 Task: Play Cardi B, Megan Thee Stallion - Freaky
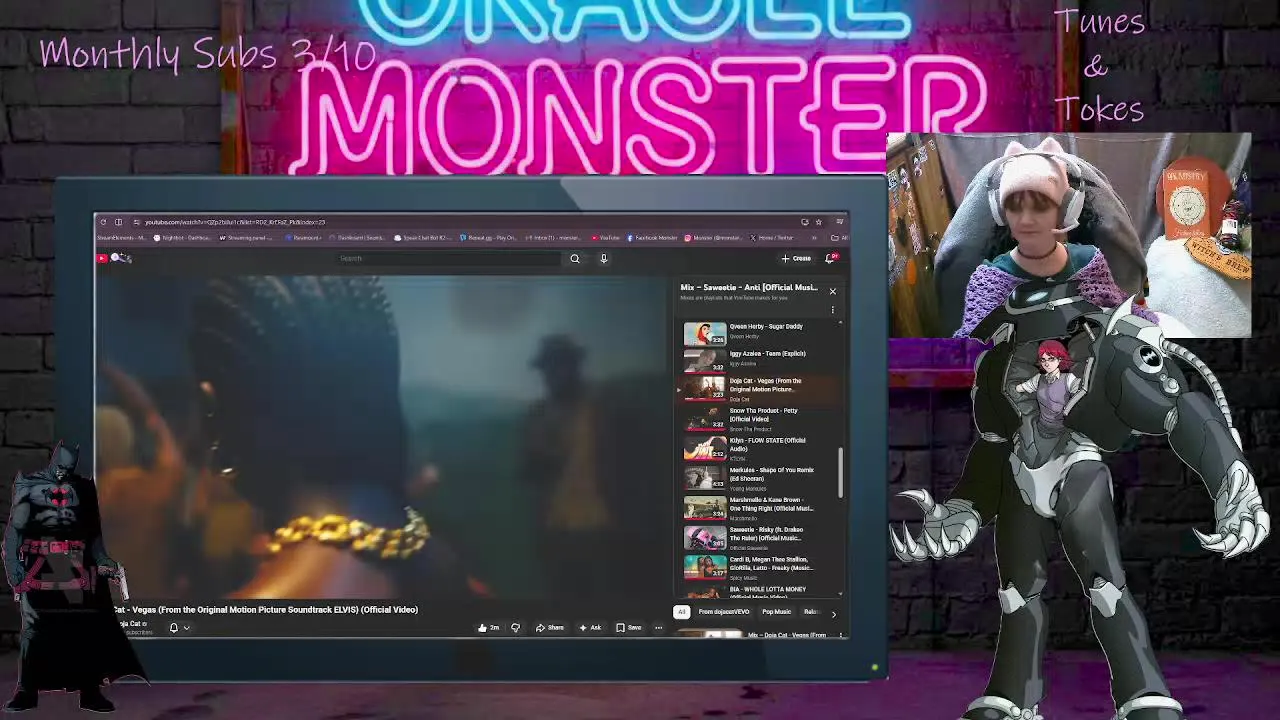point(760,567)
